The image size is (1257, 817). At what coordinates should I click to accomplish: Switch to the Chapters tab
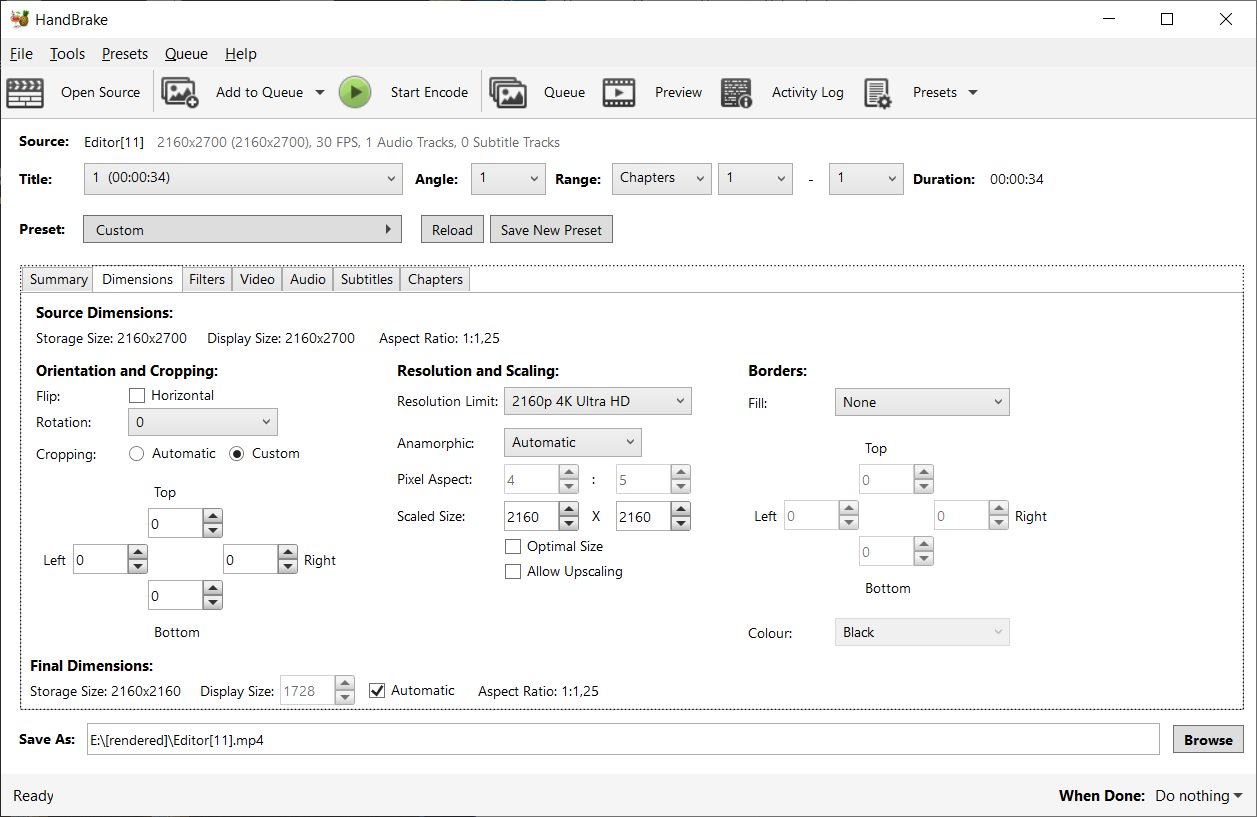point(435,280)
